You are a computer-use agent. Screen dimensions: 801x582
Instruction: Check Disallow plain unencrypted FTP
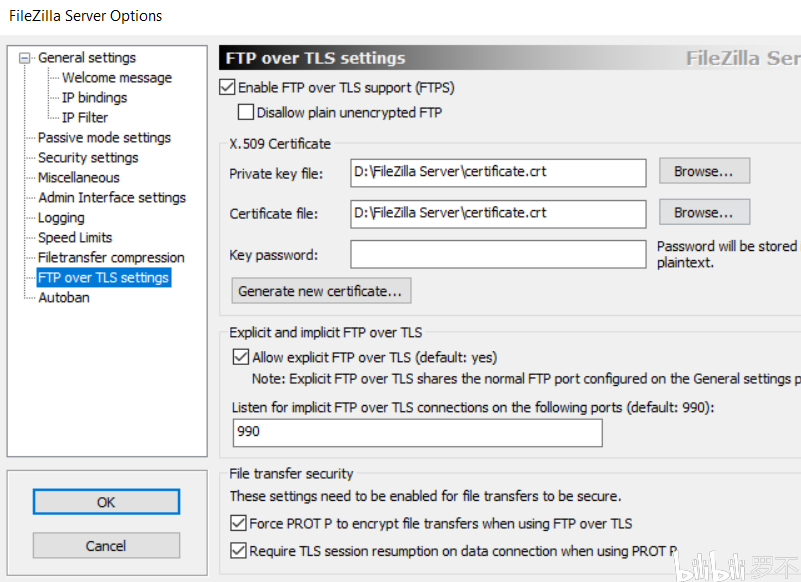pyautogui.click(x=246, y=113)
